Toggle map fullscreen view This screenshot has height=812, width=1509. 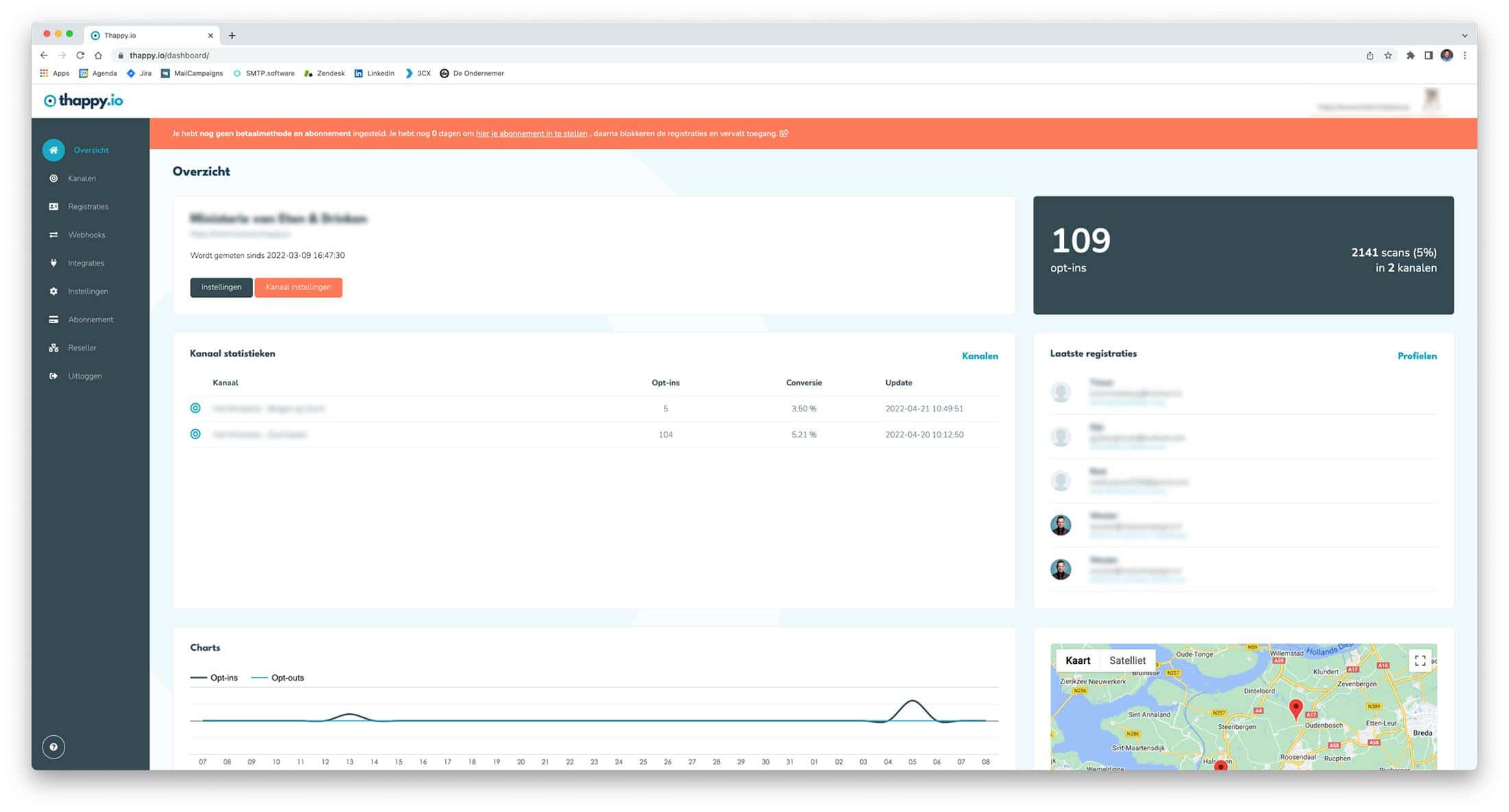pyautogui.click(x=1420, y=660)
